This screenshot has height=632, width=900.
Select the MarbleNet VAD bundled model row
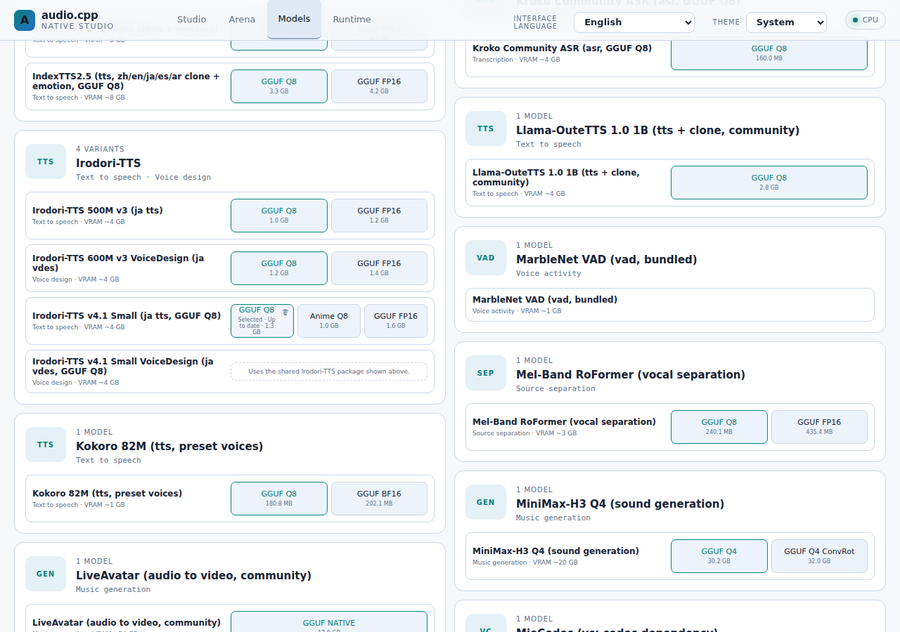pos(670,305)
